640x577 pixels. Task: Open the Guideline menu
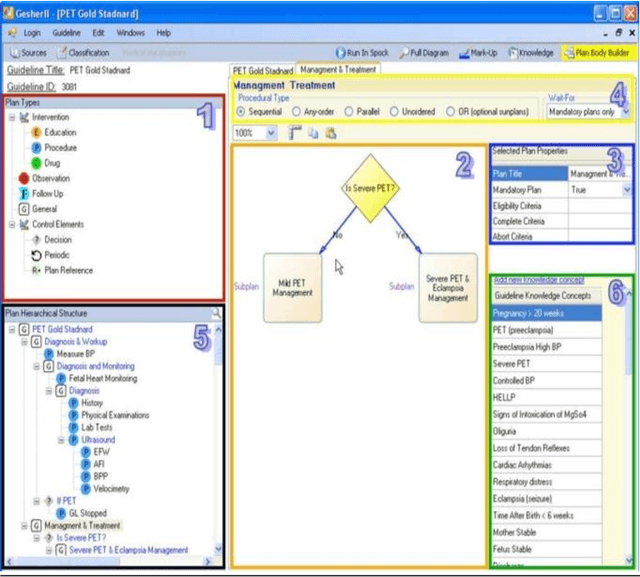pos(65,33)
